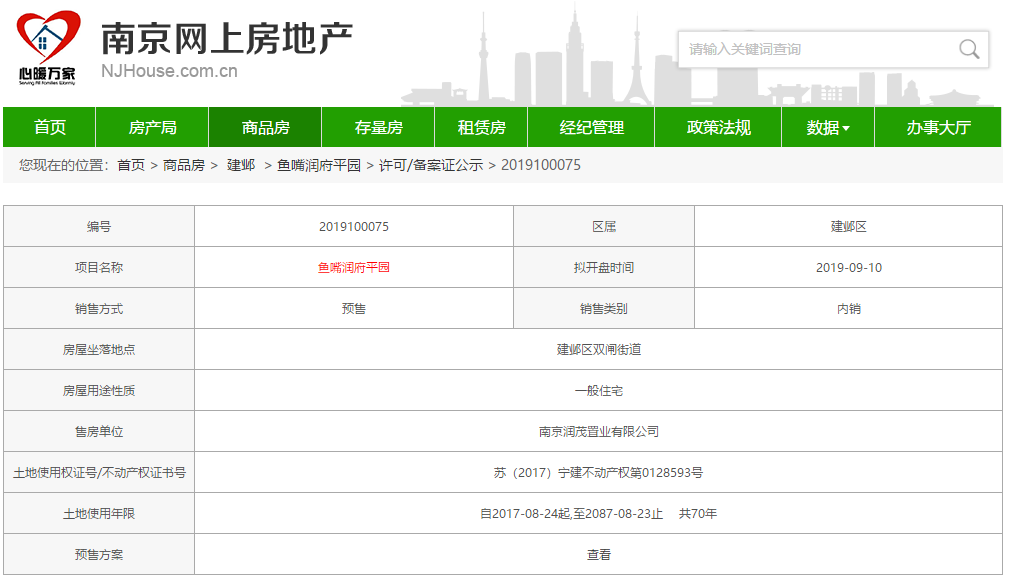Open the 首页 navigation tab
This screenshot has width=1019, height=585.
point(50,127)
